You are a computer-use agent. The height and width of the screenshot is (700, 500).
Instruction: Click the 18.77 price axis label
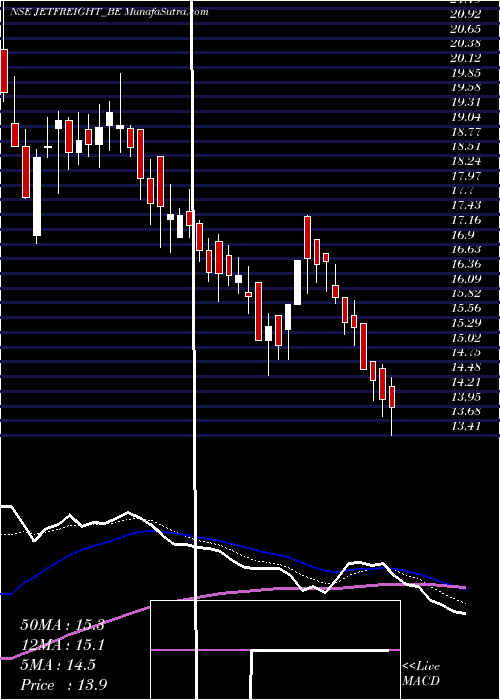pos(466,132)
